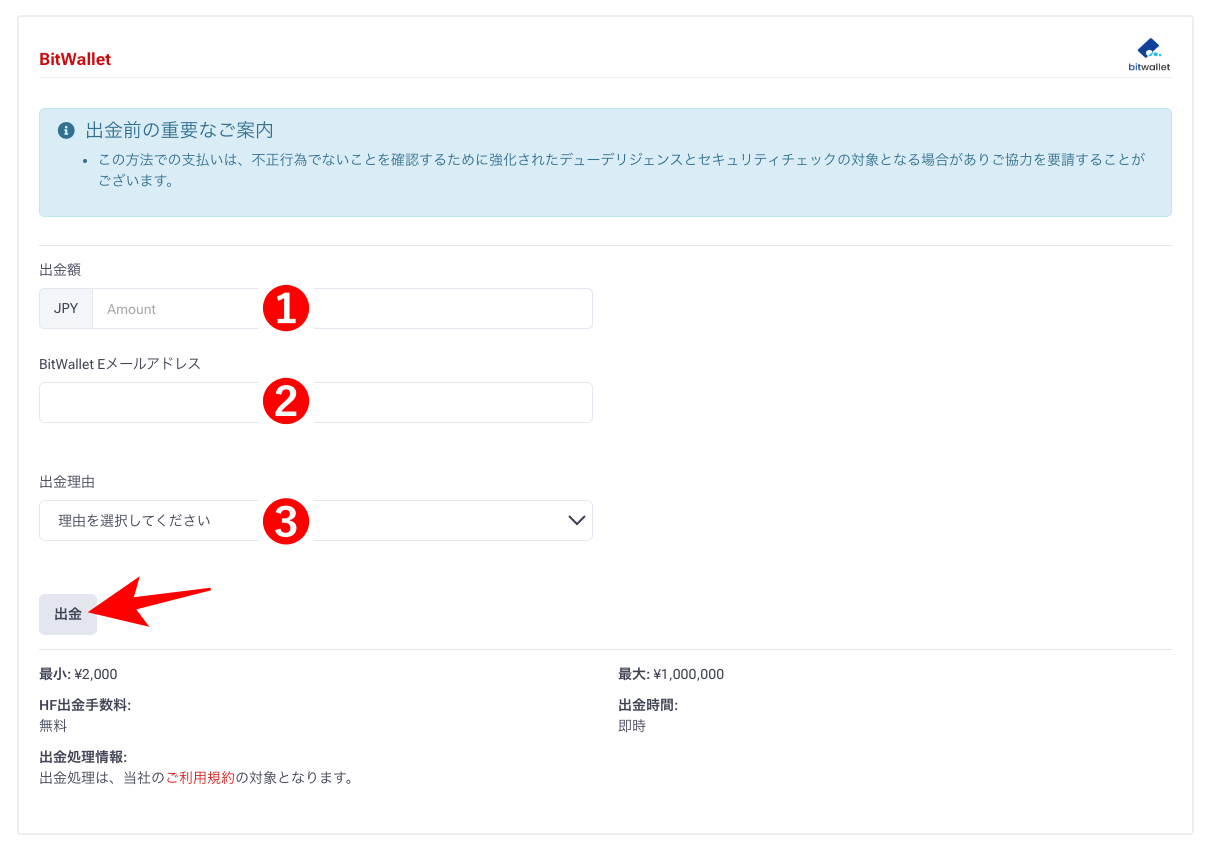The image size is (1212, 859).
Task: Click the 出金手数料 無料 fee text
Action: [x=54, y=725]
